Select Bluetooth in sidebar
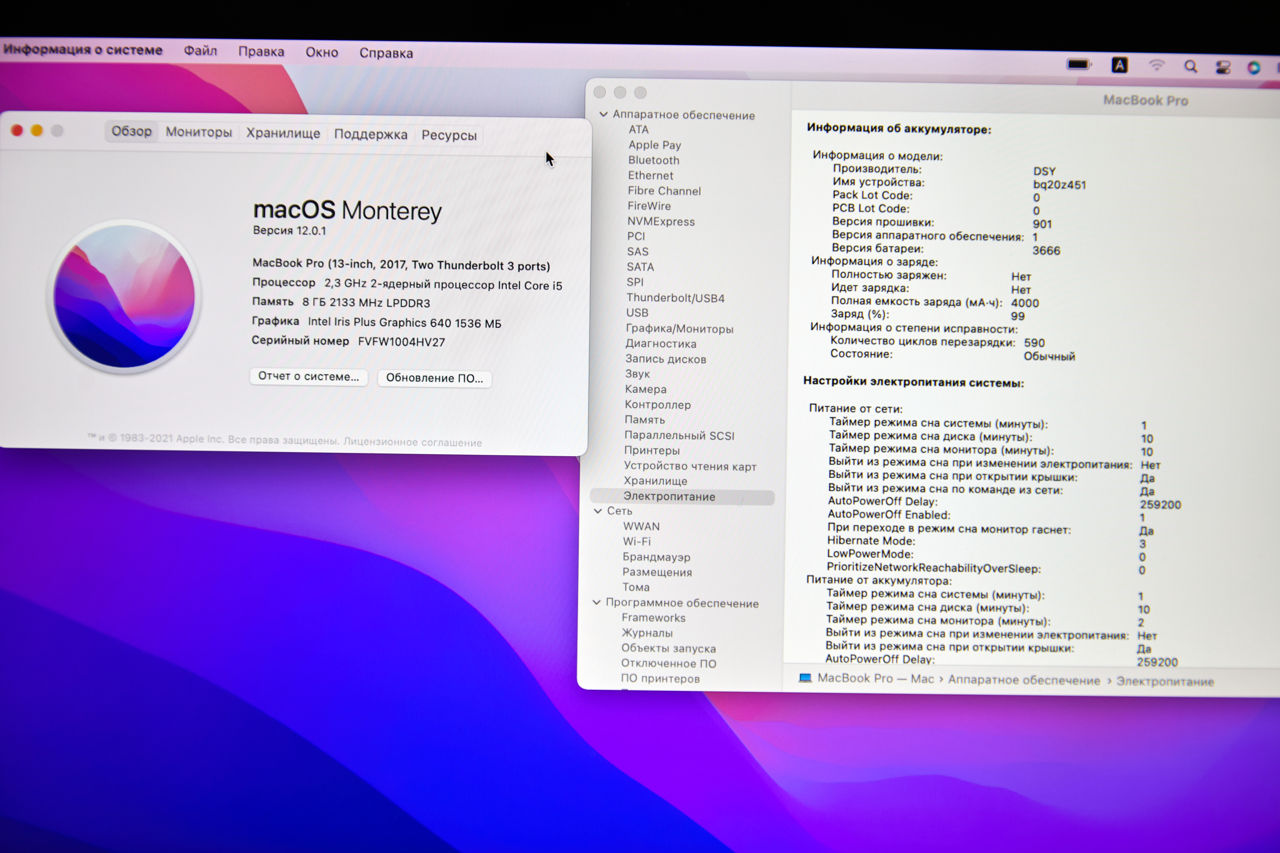This screenshot has width=1280, height=853. (654, 160)
